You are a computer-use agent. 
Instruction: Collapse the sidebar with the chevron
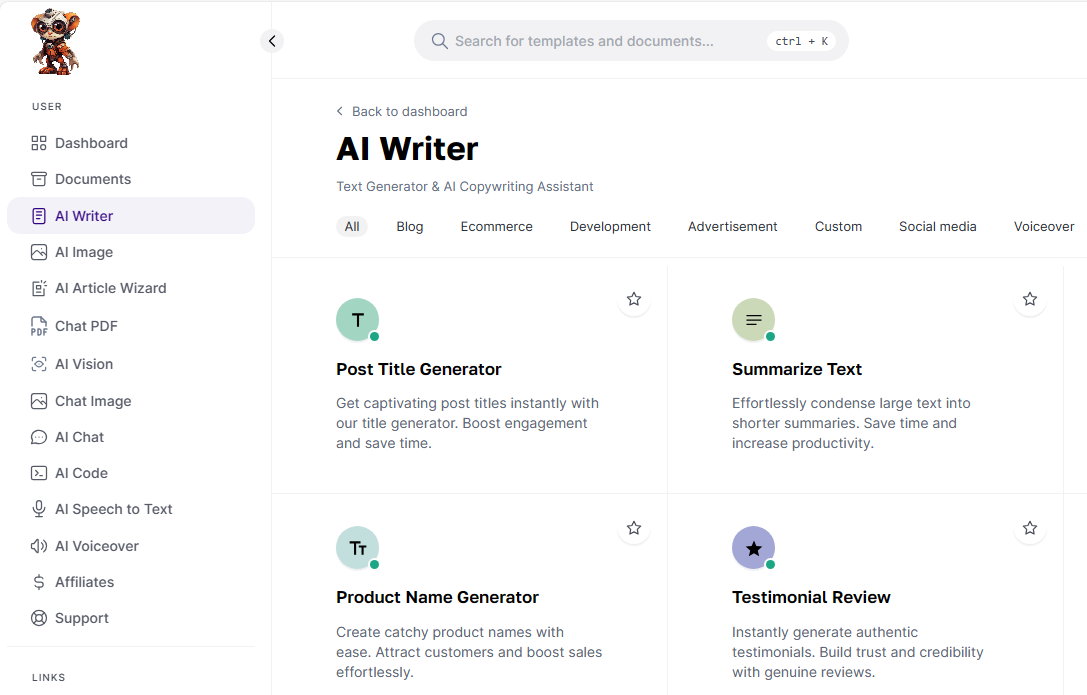click(x=271, y=40)
